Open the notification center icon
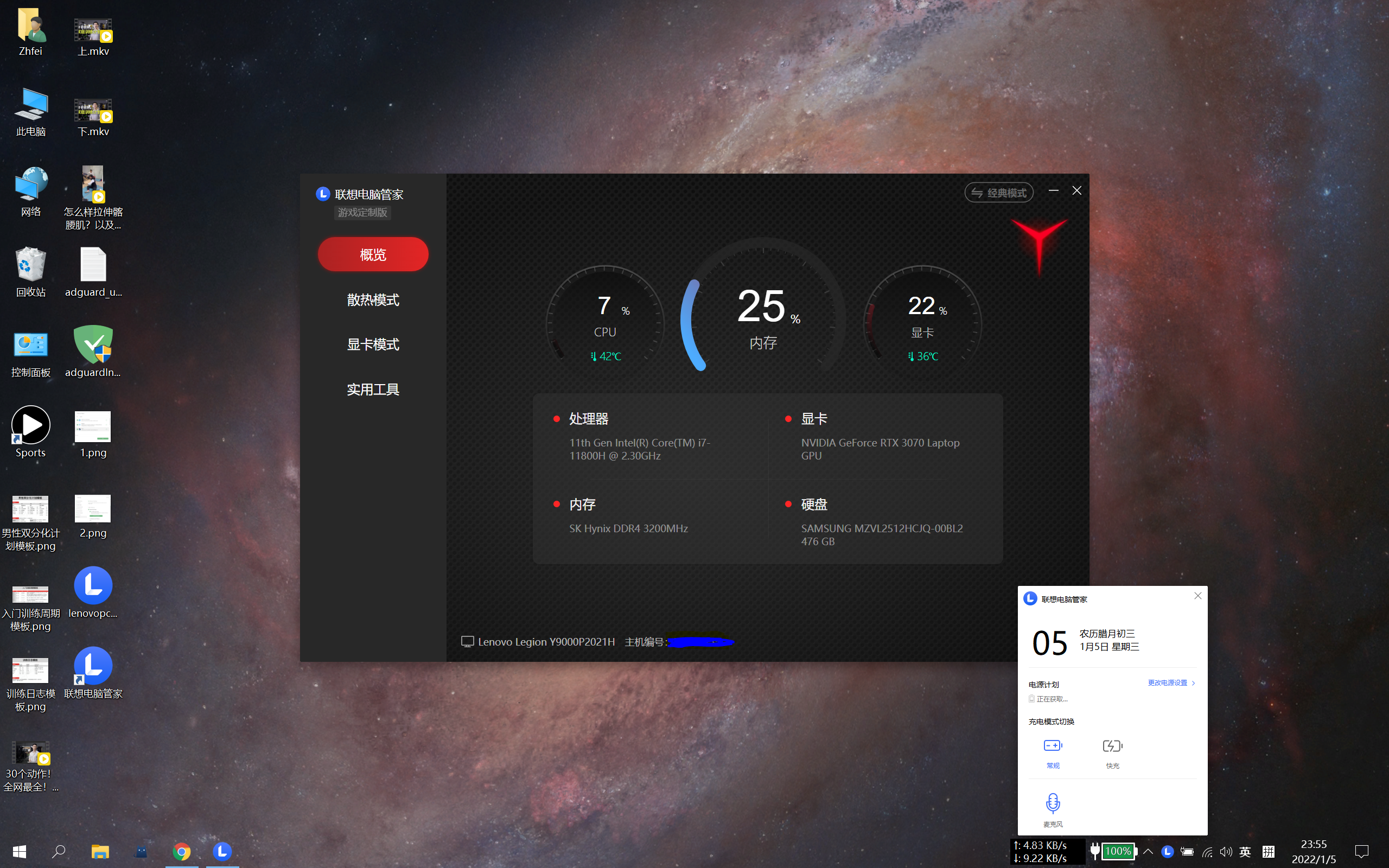The image size is (1389, 868). click(x=1361, y=852)
